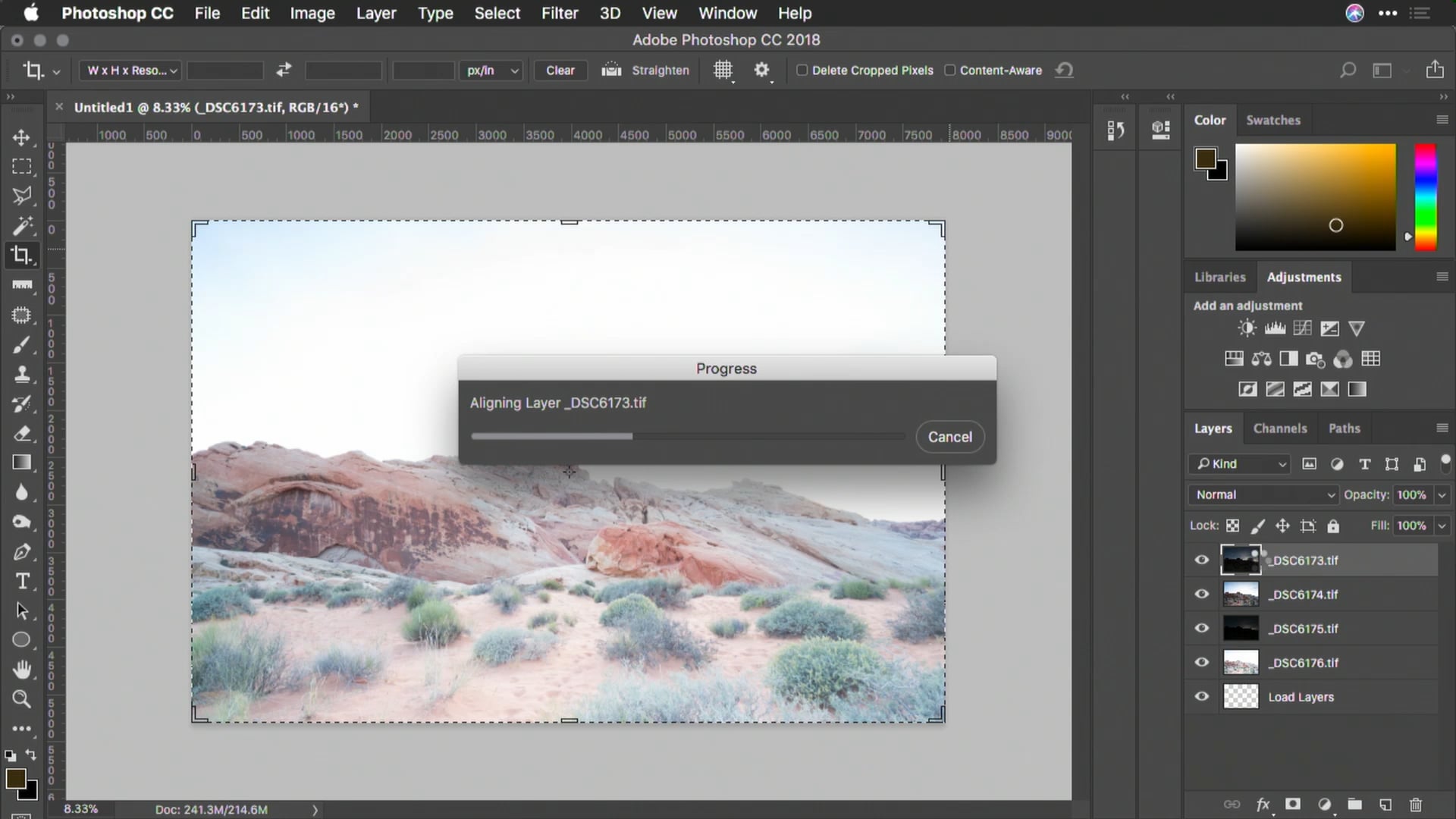This screenshot has height=819, width=1456.
Task: Switch to the Channels tab
Action: click(1280, 428)
